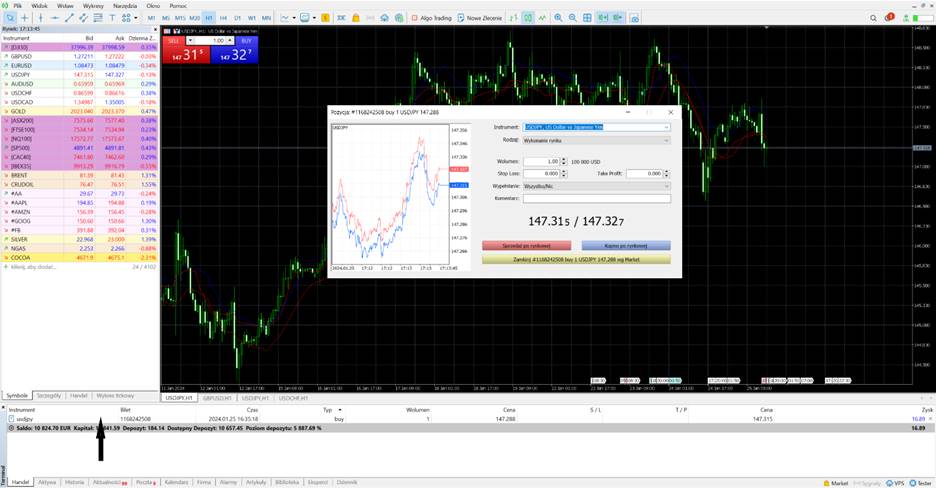Click Nowe Zlecenie toolbar button
The image size is (936, 488).
click(480, 18)
